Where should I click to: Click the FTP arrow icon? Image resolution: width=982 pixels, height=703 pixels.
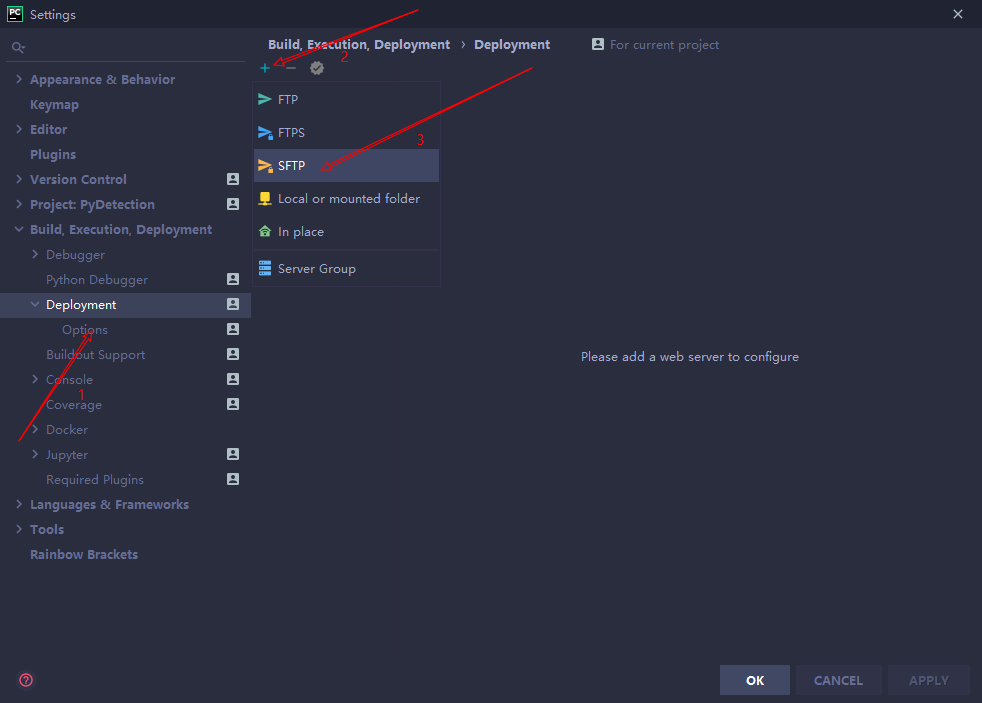[265, 100]
